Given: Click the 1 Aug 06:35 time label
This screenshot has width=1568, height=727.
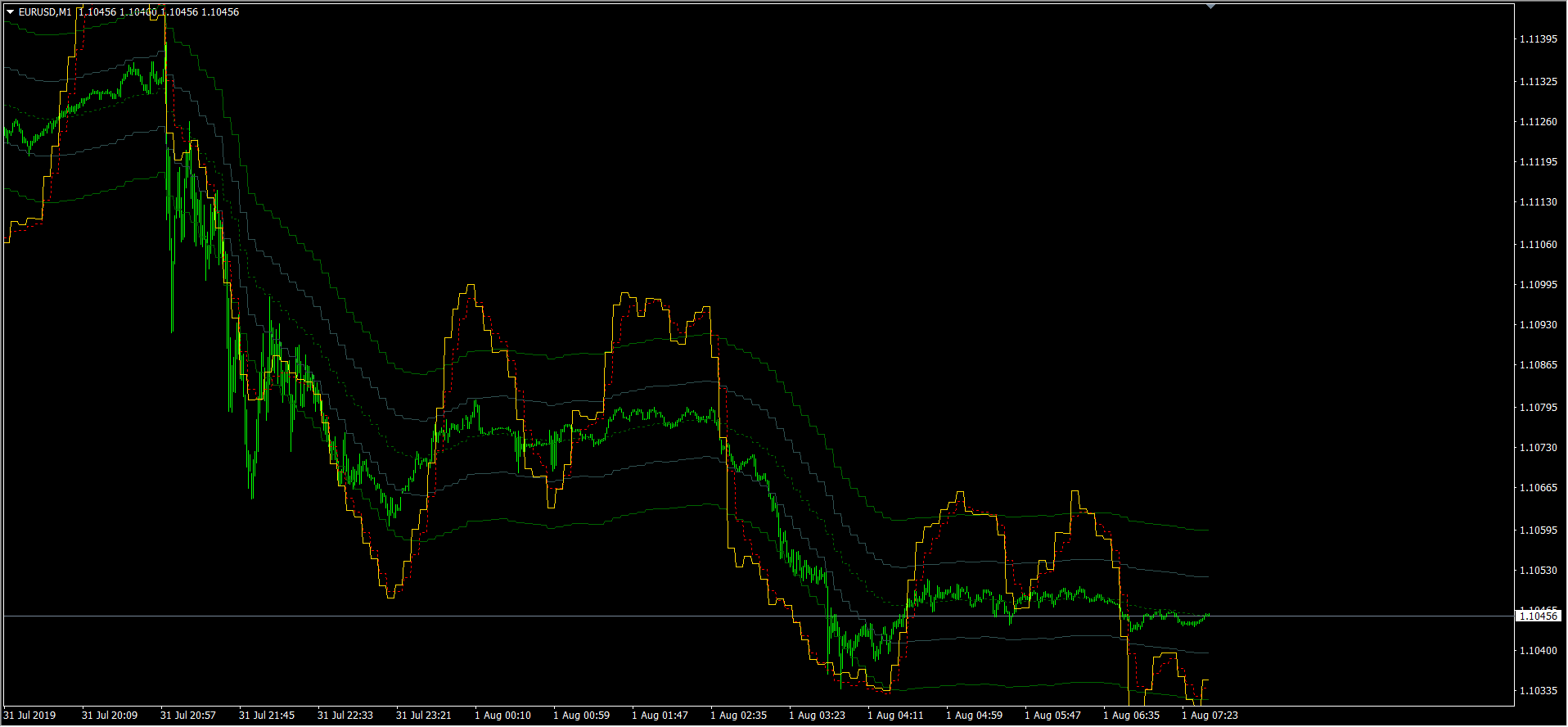Looking at the screenshot, I should 1132,716.
